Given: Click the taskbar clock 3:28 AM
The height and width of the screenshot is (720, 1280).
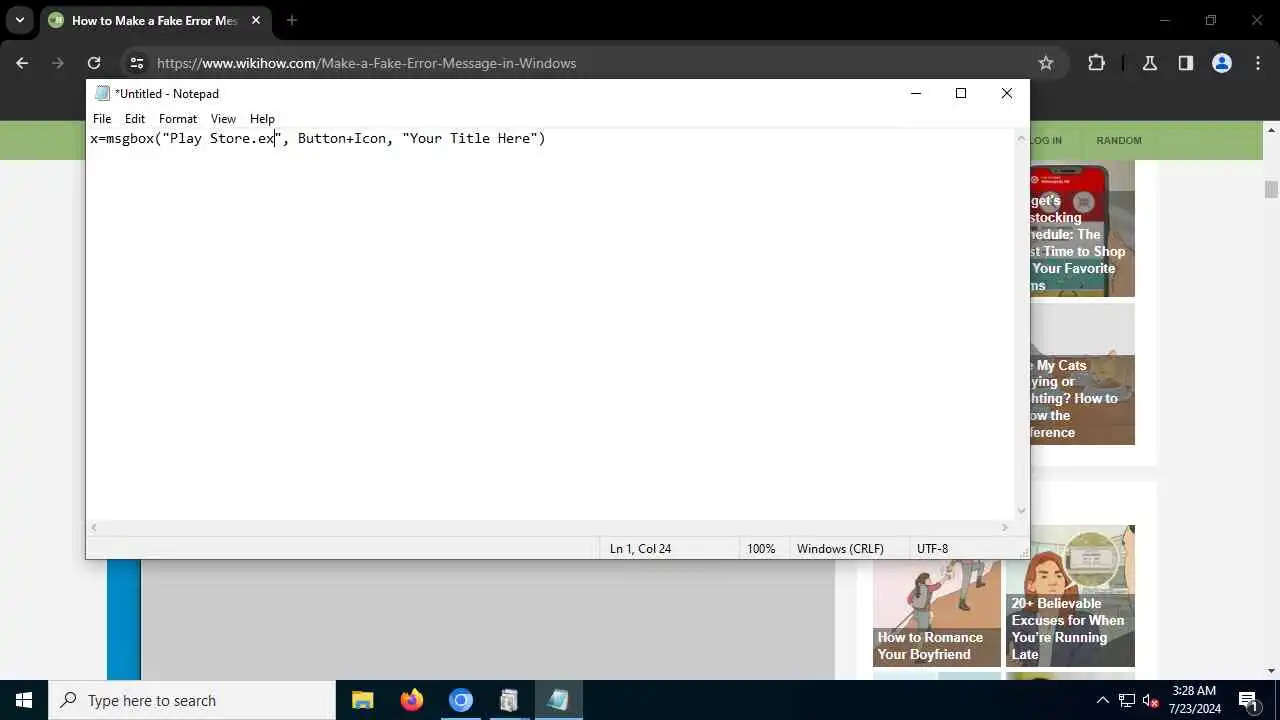Looking at the screenshot, I should (x=1194, y=691).
